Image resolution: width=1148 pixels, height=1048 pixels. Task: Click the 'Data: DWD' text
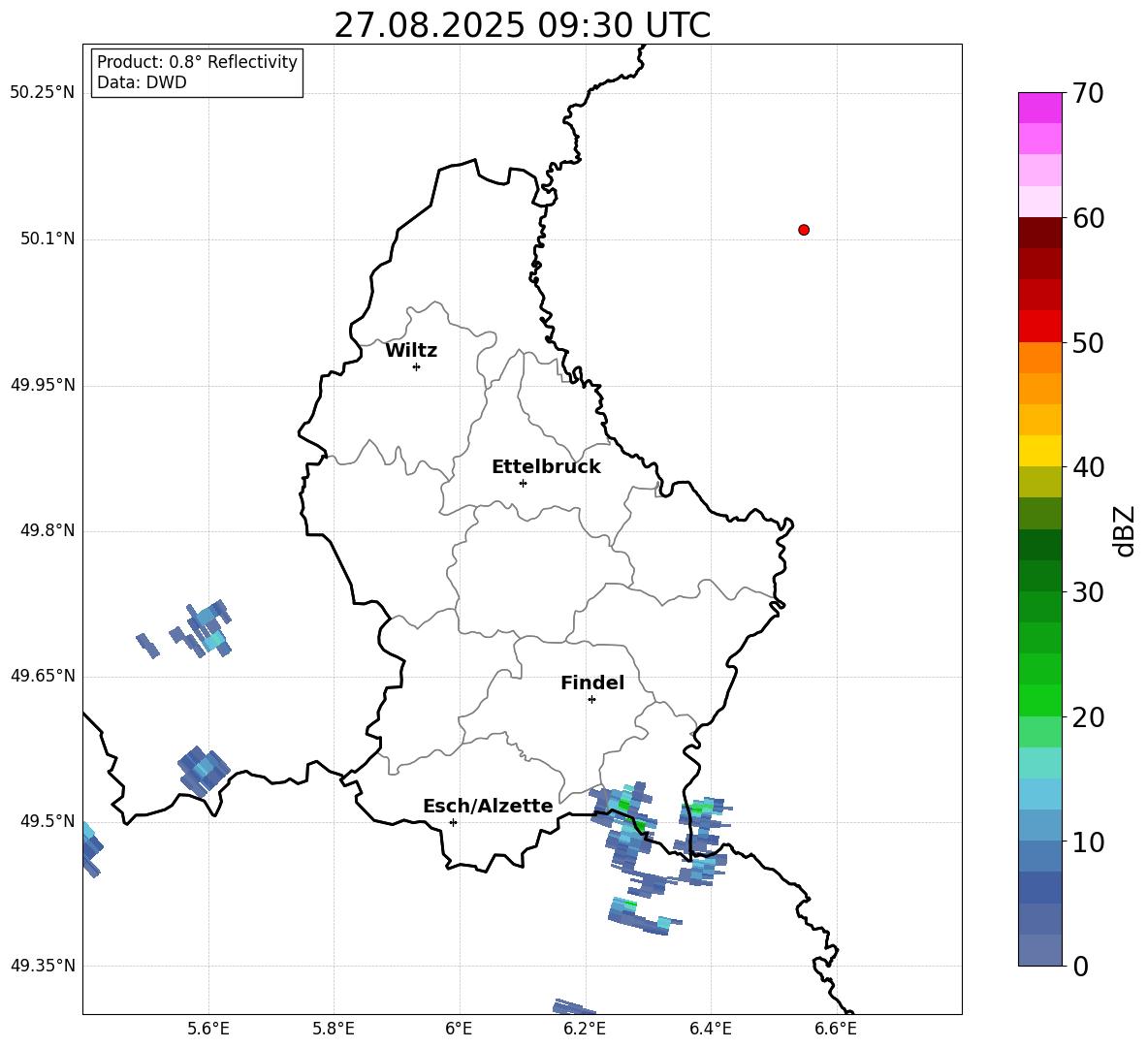[x=142, y=82]
